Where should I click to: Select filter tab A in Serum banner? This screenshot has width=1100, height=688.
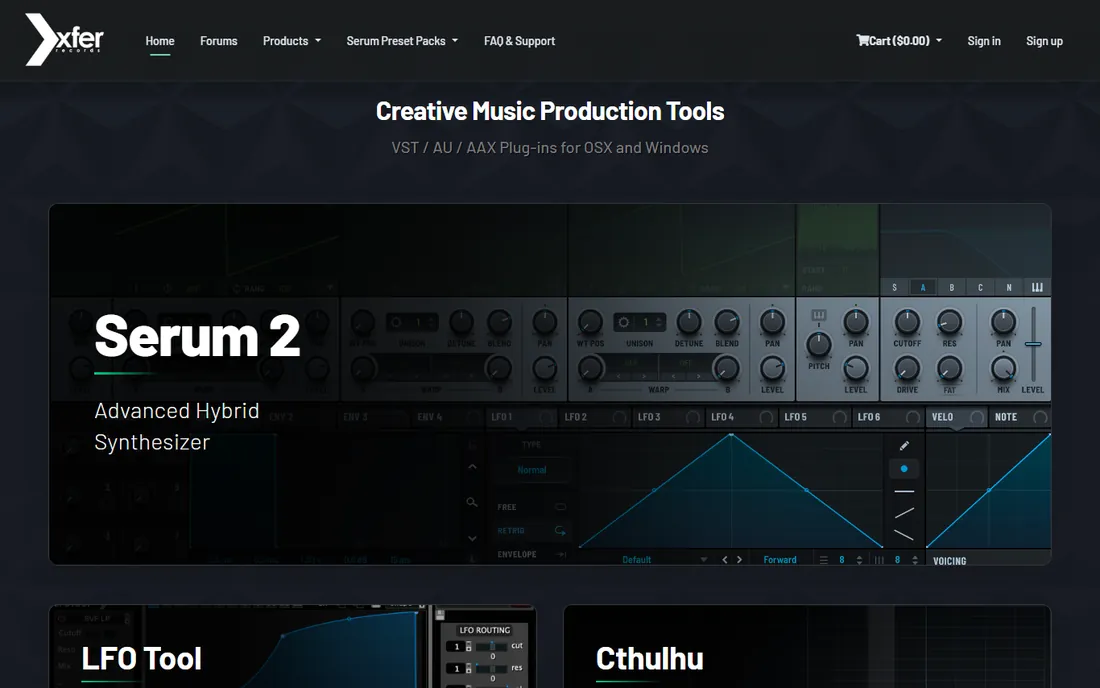point(923,287)
